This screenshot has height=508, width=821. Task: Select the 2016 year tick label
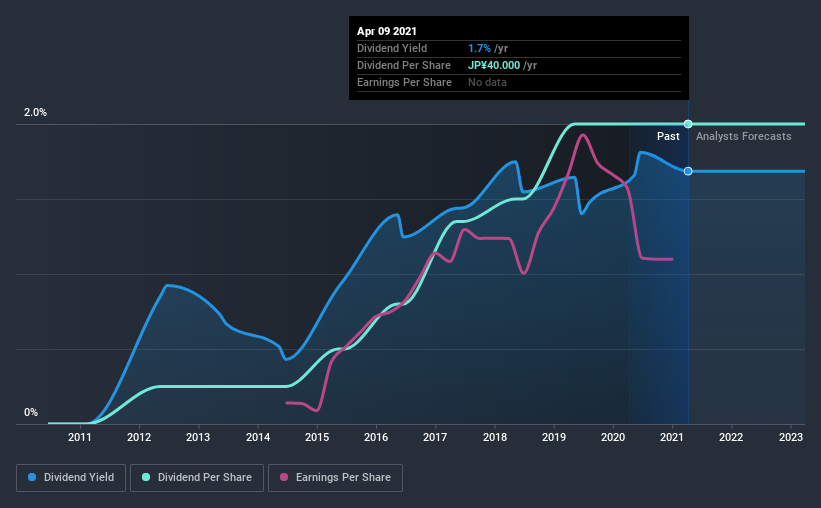click(376, 437)
